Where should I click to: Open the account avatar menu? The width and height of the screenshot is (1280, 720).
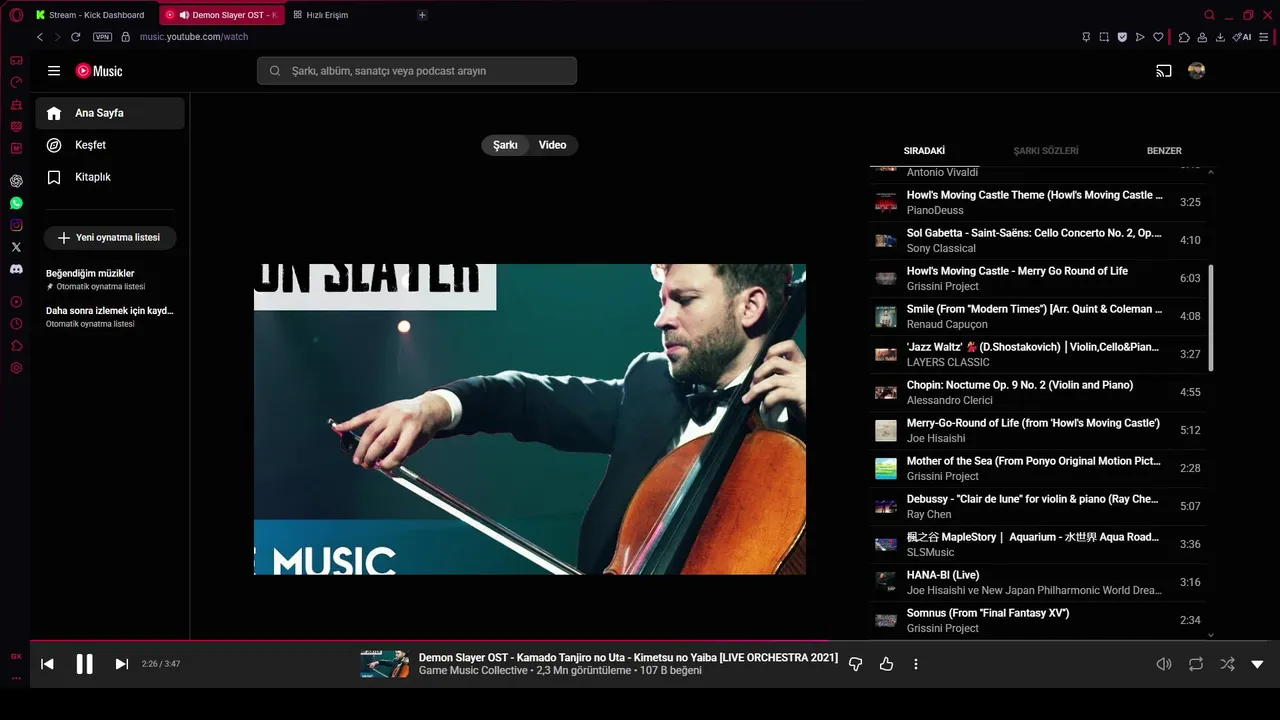pyautogui.click(x=1196, y=71)
